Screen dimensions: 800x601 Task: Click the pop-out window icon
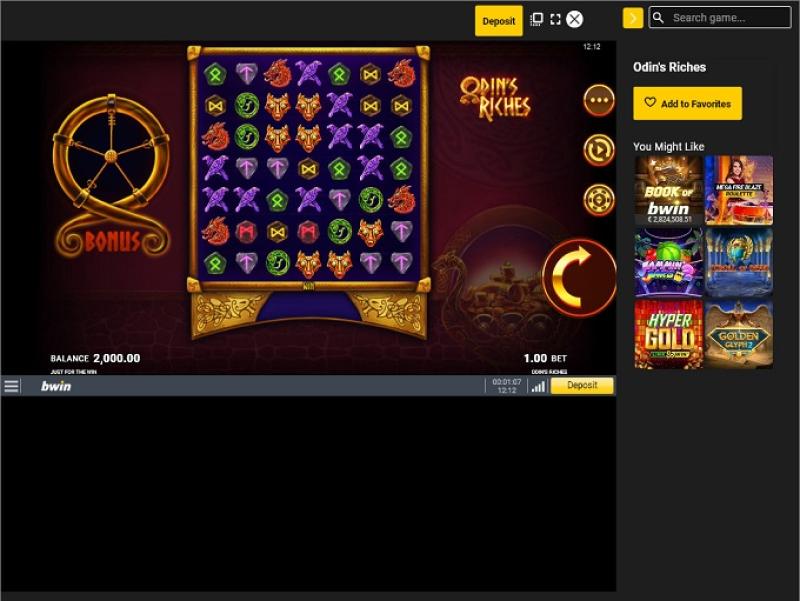(536, 19)
